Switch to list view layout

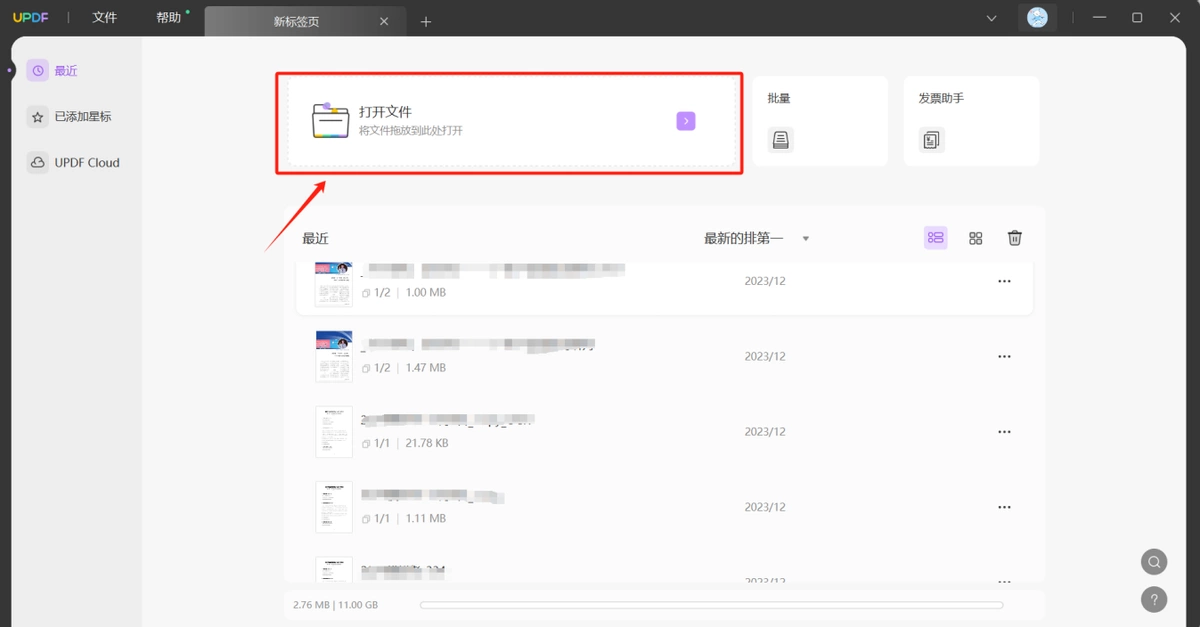click(936, 238)
